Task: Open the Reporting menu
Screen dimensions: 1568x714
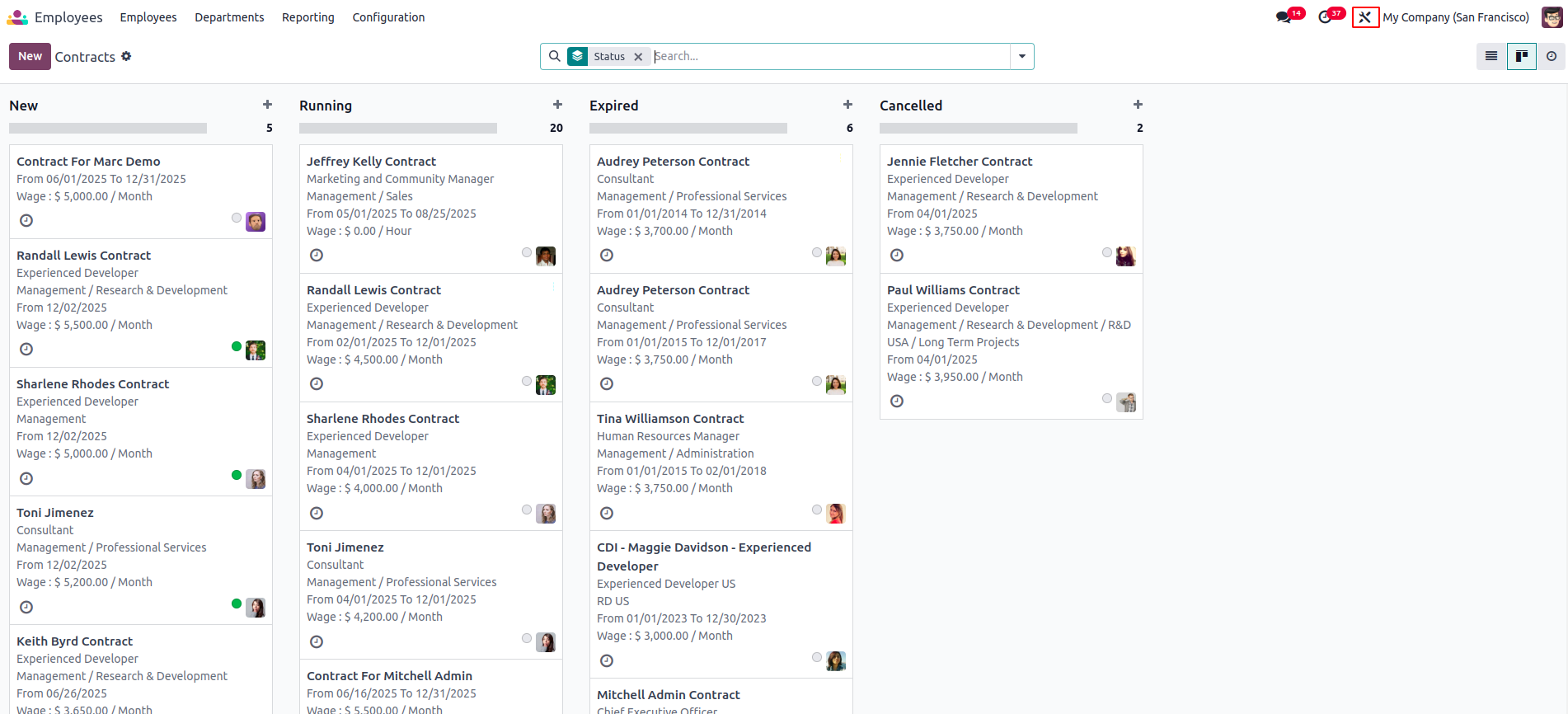Action: (308, 17)
